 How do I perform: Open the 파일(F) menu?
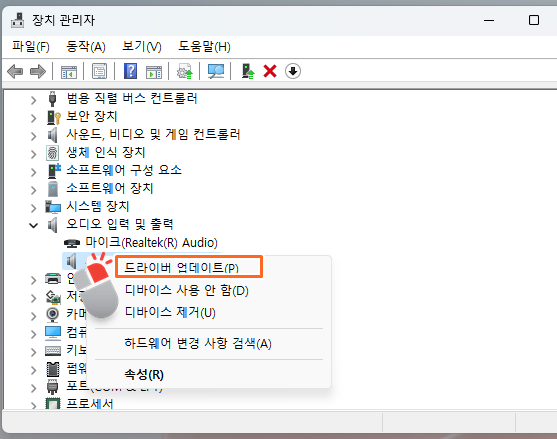pyautogui.click(x=31, y=47)
